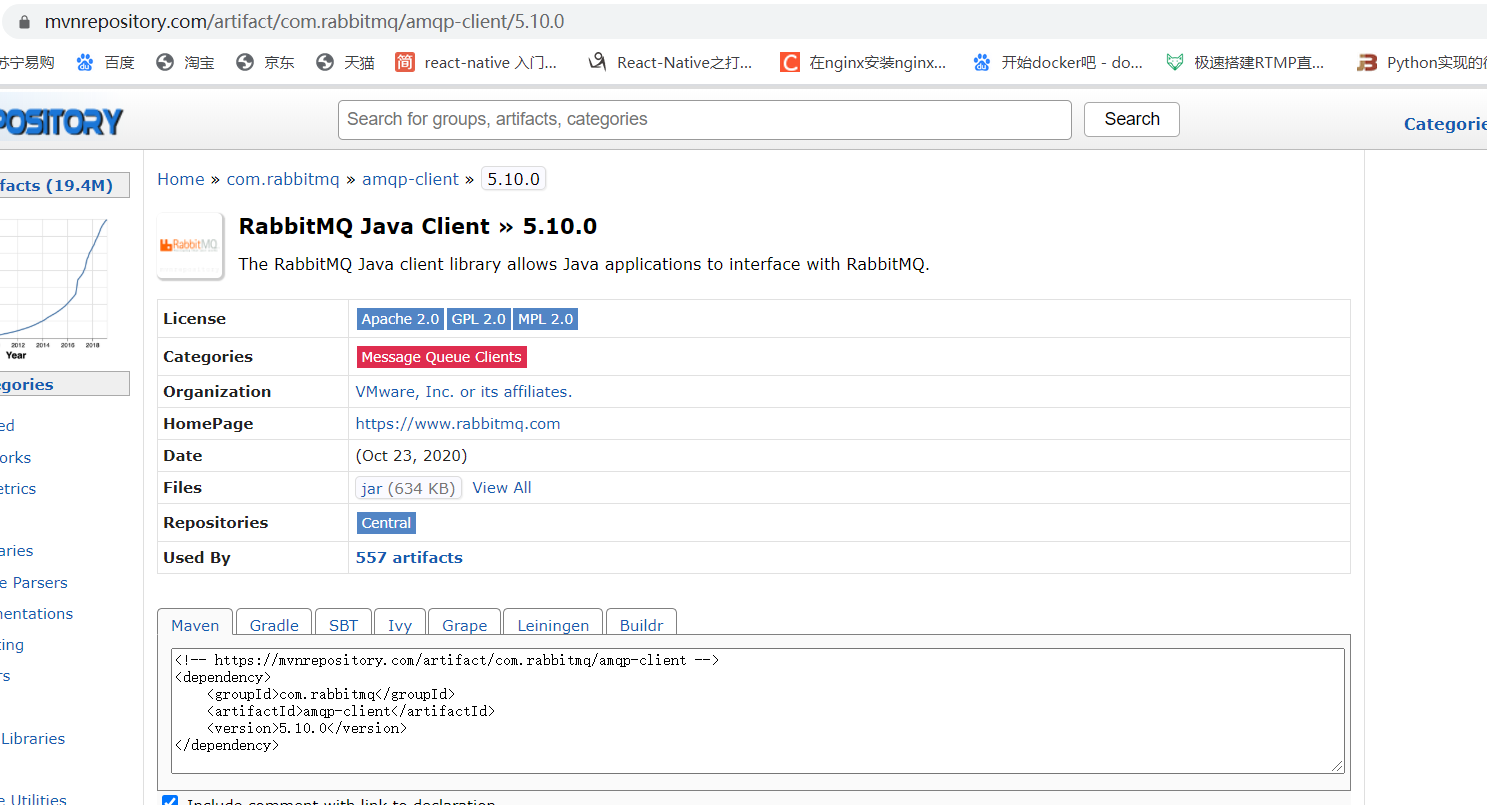Viewport: 1487px width, 805px height.
Task: Open the 在nginx安装nginx bookmark
Action: 863,62
